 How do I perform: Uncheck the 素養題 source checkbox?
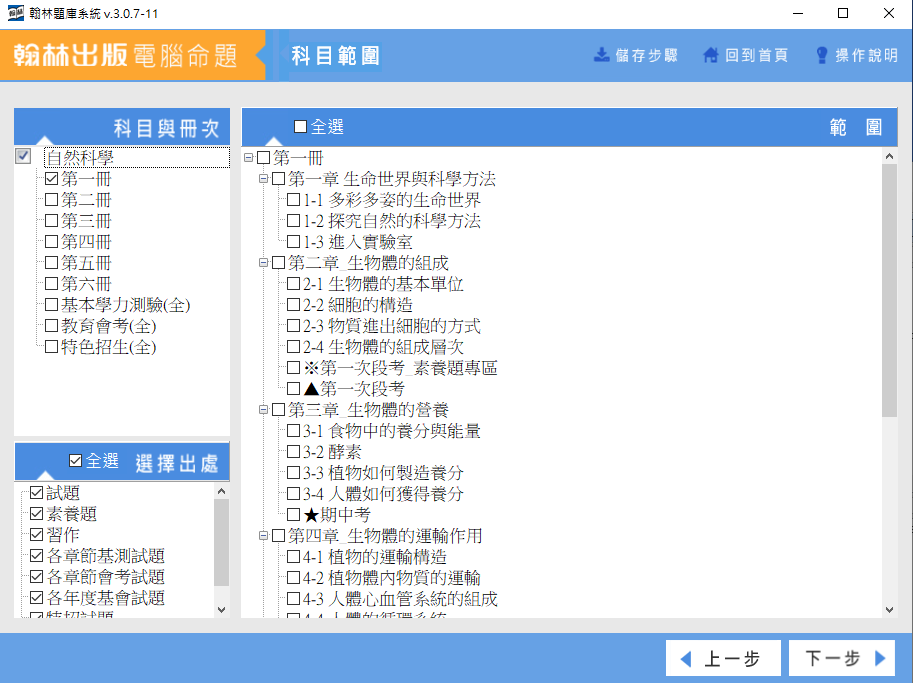click(37, 514)
